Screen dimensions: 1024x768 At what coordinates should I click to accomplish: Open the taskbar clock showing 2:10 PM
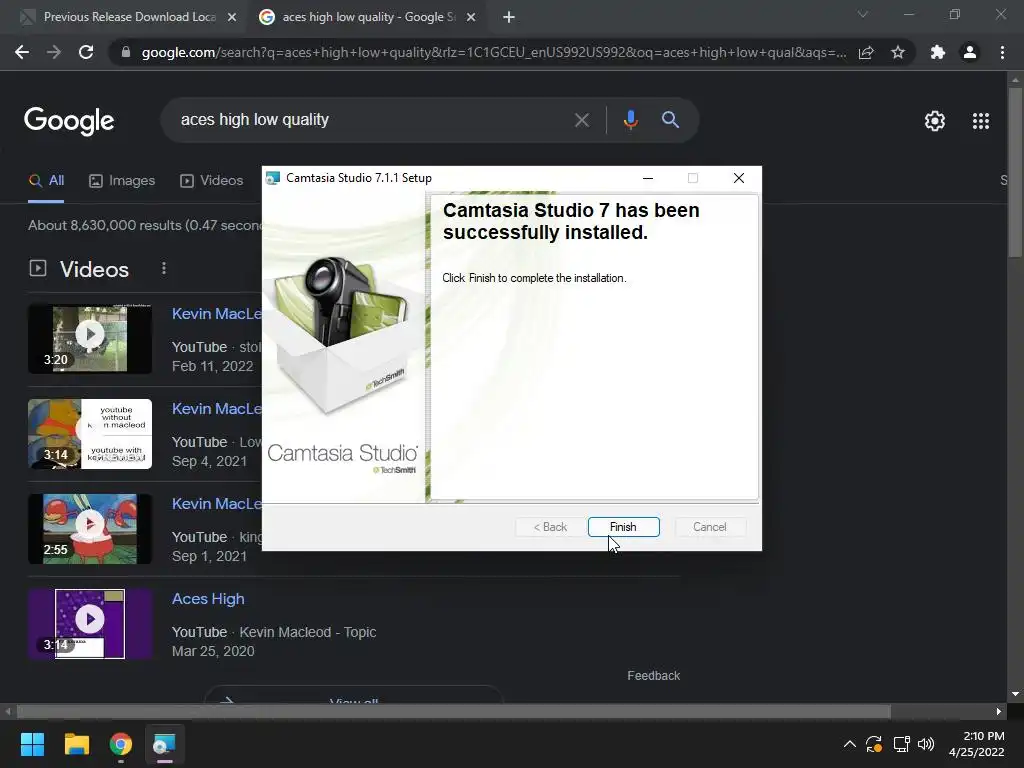point(976,744)
